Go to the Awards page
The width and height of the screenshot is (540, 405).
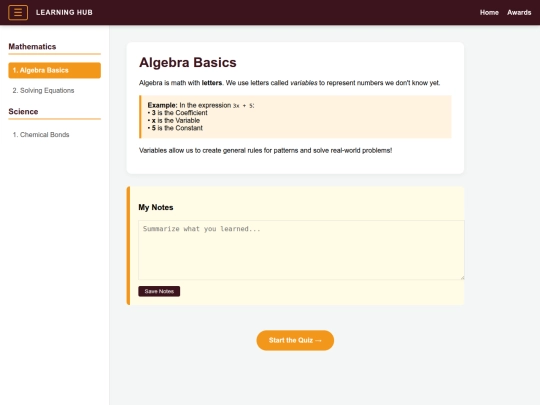coord(519,12)
